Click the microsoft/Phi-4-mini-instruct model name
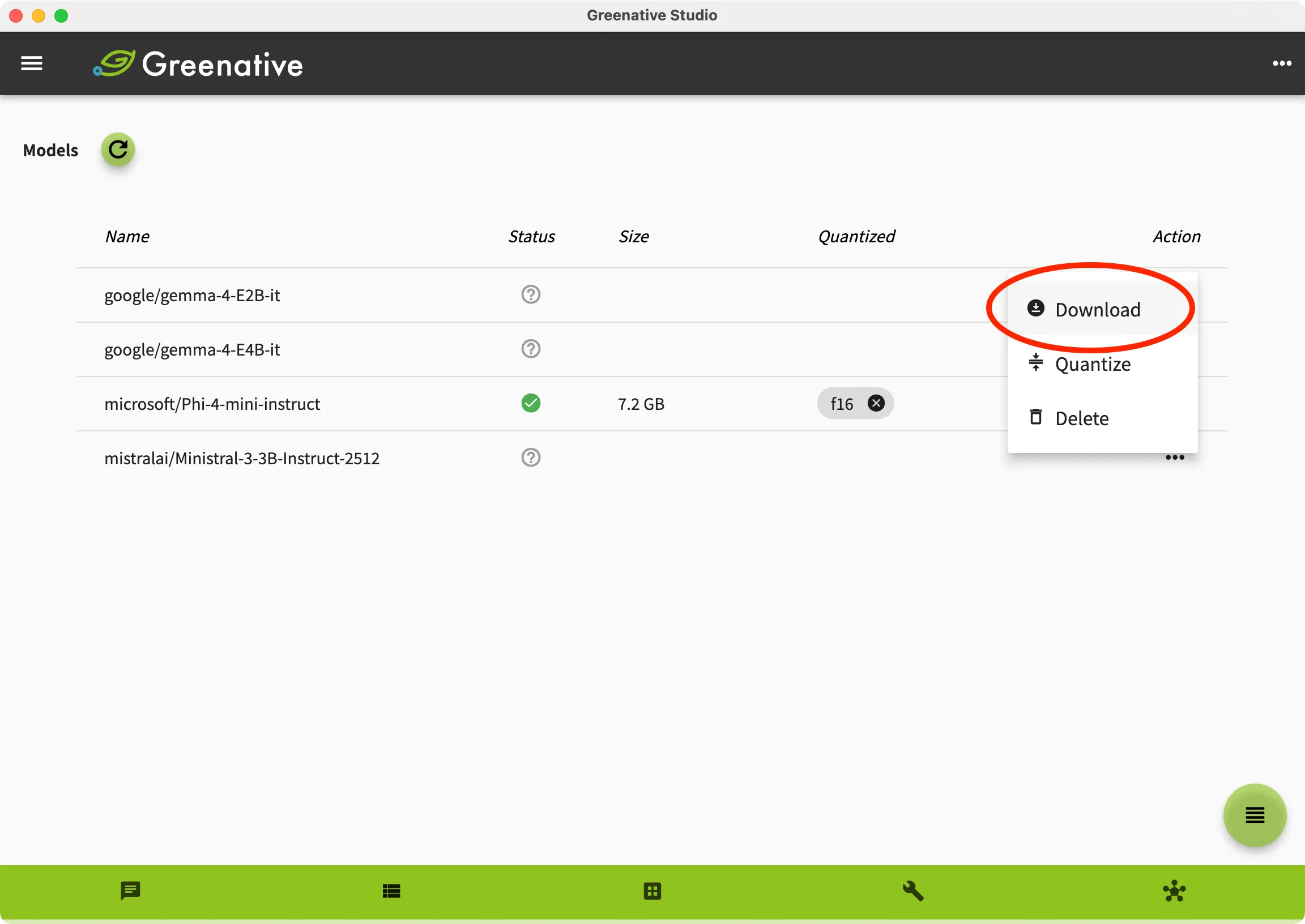This screenshot has height=924, width=1305. [212, 404]
